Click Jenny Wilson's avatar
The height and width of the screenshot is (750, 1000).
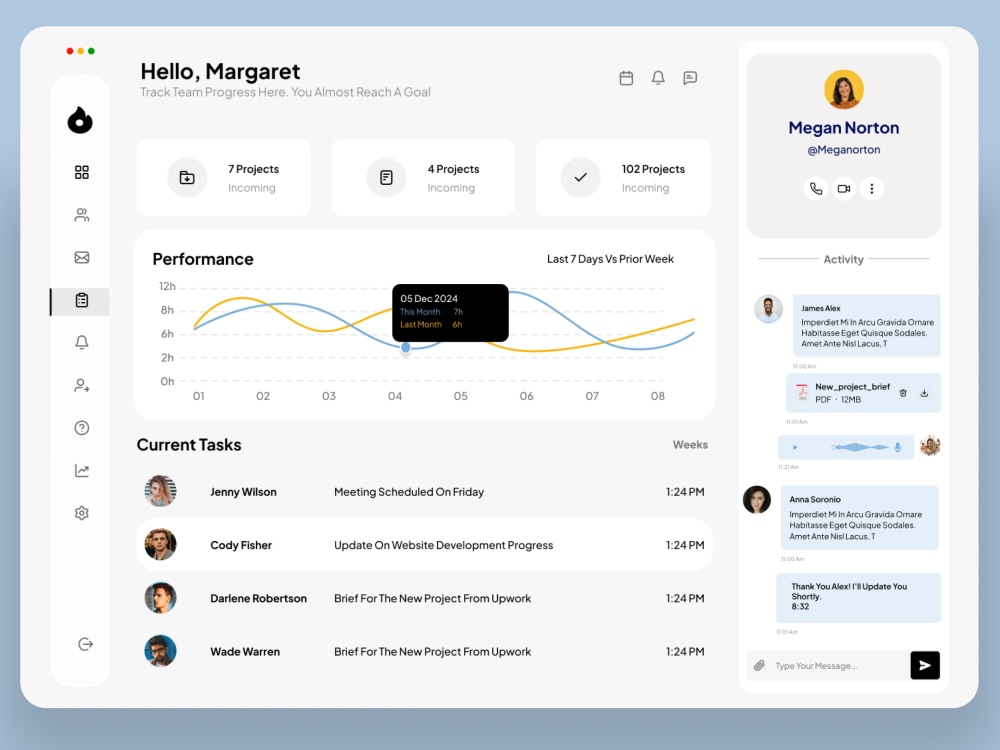point(160,491)
